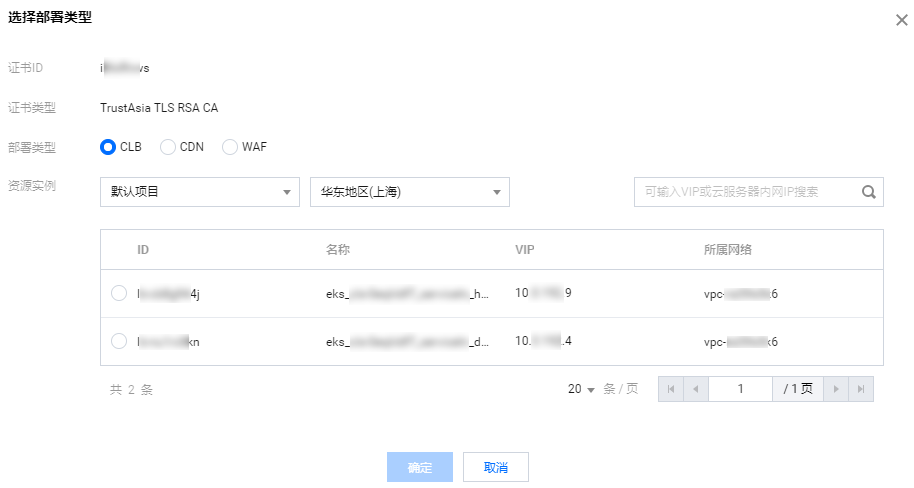
Task: Click the search magnifier icon
Action: pos(869,192)
